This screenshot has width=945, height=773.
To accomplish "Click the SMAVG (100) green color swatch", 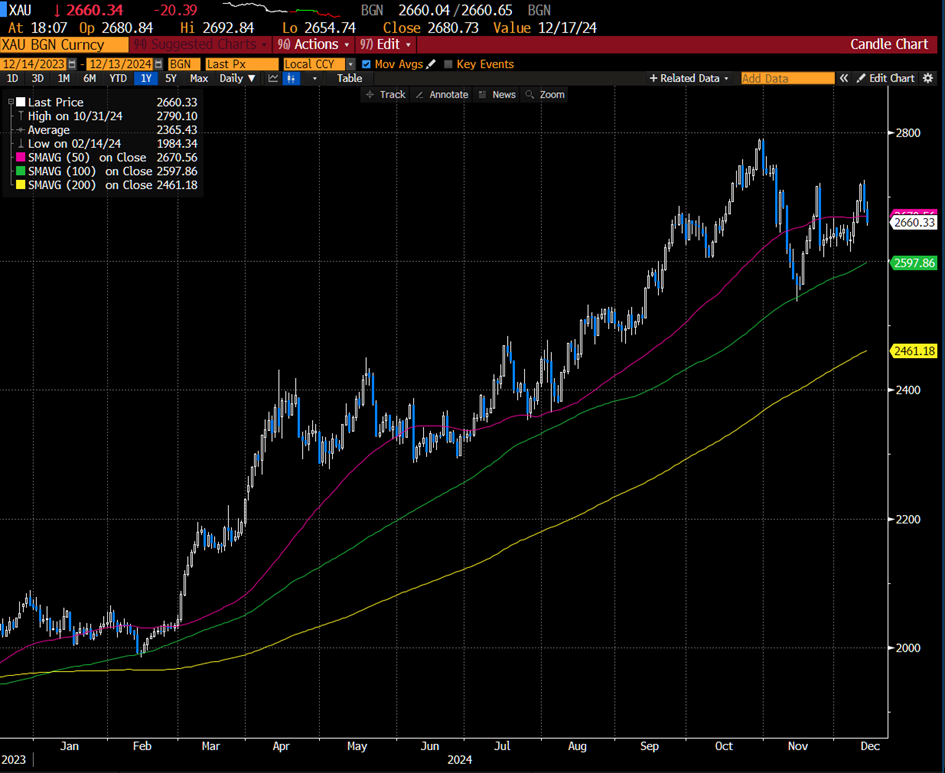I will pyautogui.click(x=21, y=172).
